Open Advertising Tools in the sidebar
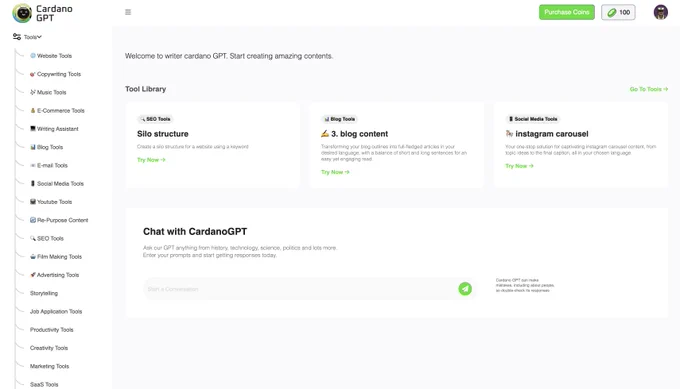This screenshot has height=389, width=680. pyautogui.click(x=55, y=275)
